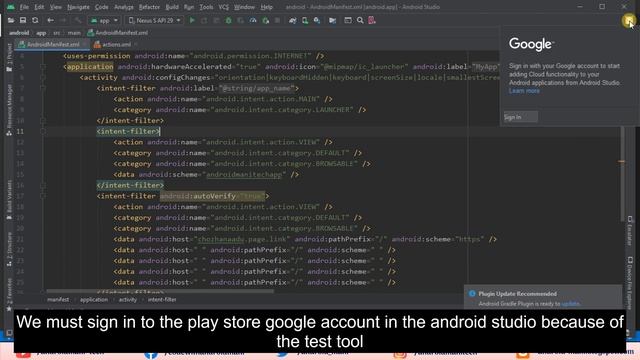Click the Apply Code Changes icon
Image resolution: width=640 pixels, height=360 pixels.
(x=216, y=20)
